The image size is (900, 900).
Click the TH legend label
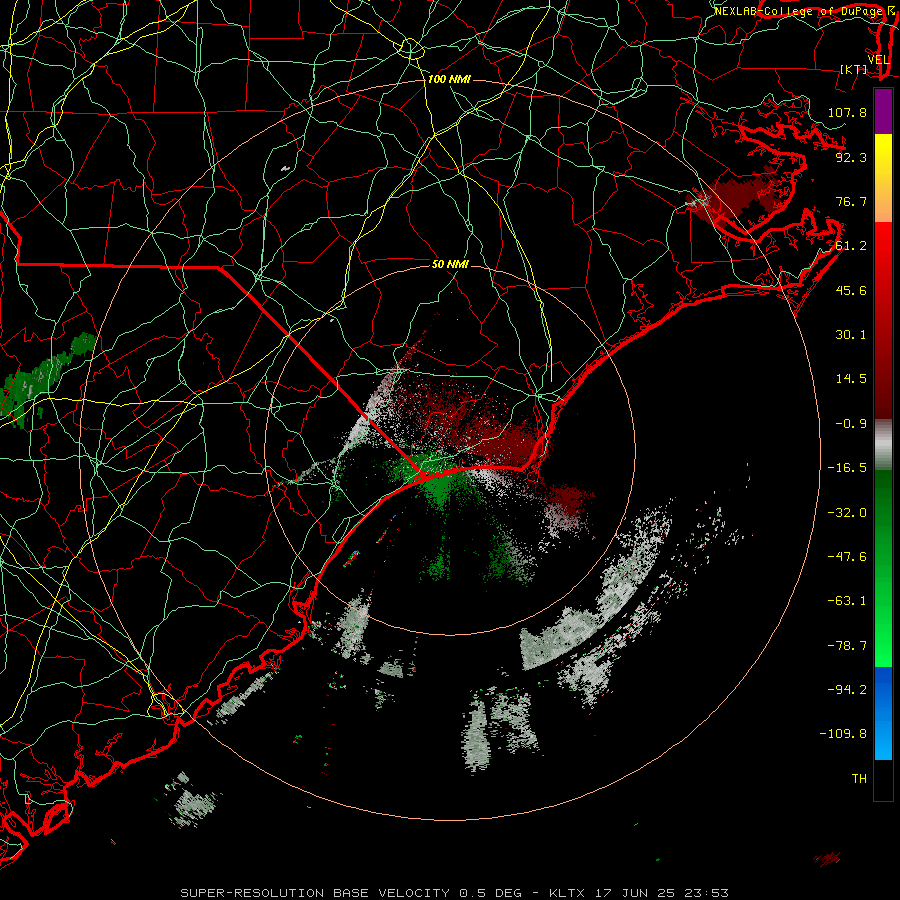pyautogui.click(x=859, y=778)
